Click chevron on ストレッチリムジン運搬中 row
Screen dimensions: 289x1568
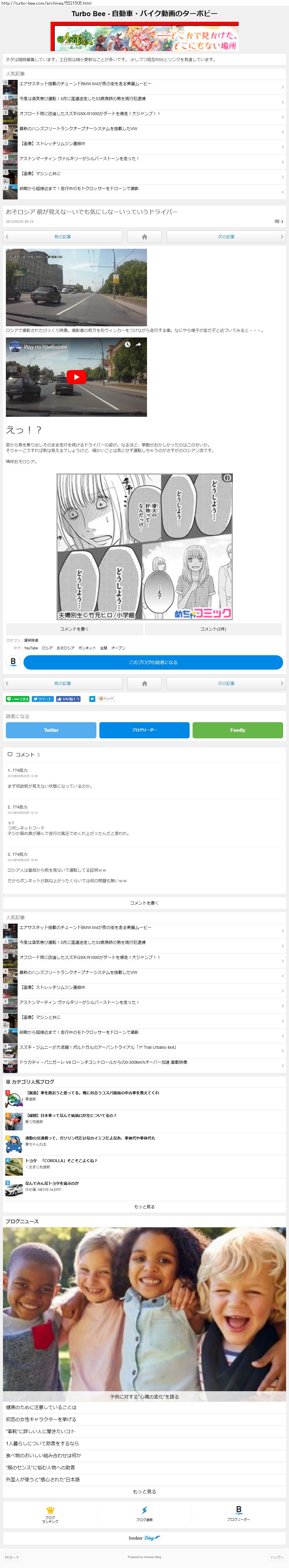(282, 147)
